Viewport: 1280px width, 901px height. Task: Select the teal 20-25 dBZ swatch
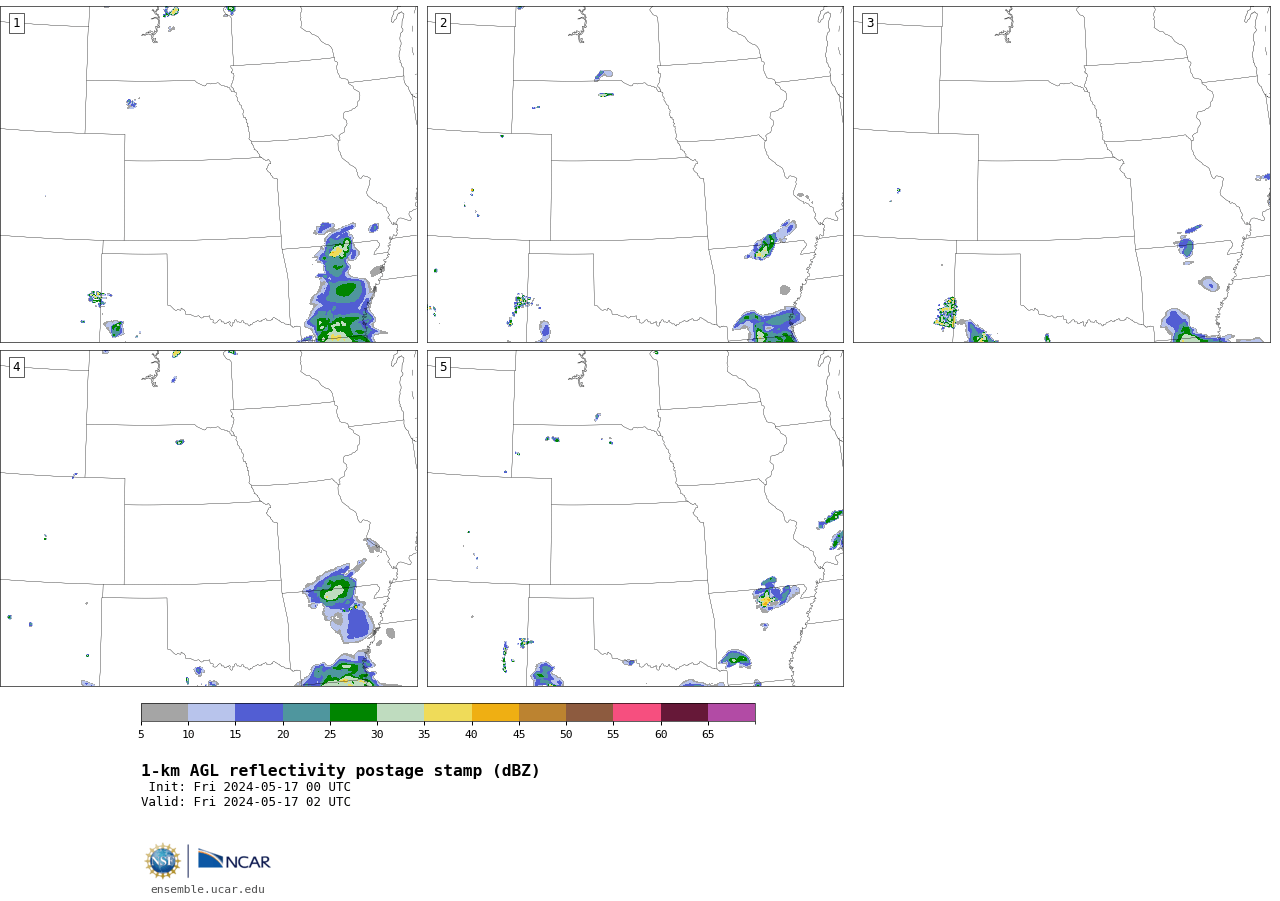pyautogui.click(x=306, y=713)
